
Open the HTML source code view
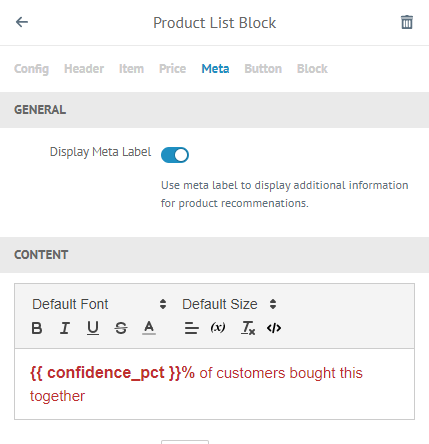click(274, 328)
